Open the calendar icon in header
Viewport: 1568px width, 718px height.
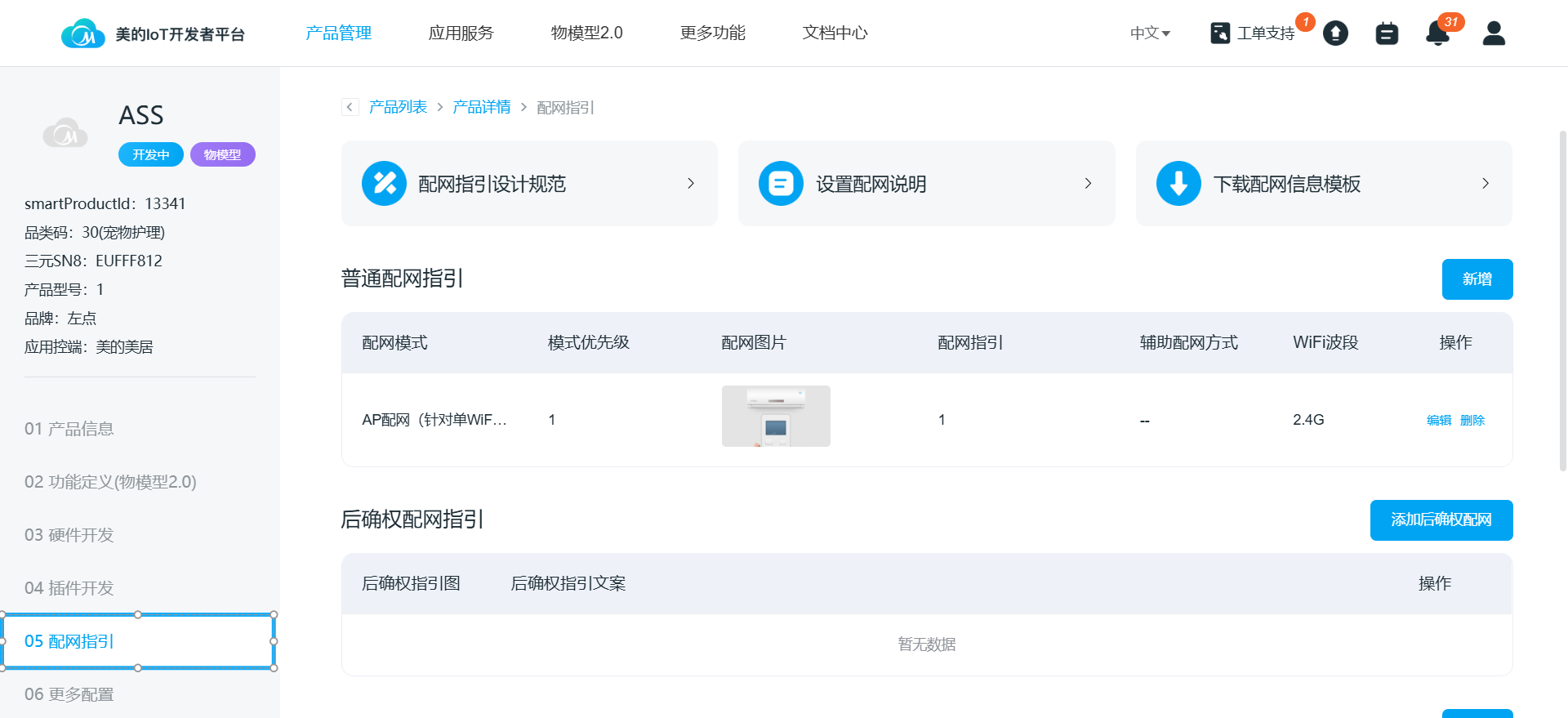(1387, 33)
